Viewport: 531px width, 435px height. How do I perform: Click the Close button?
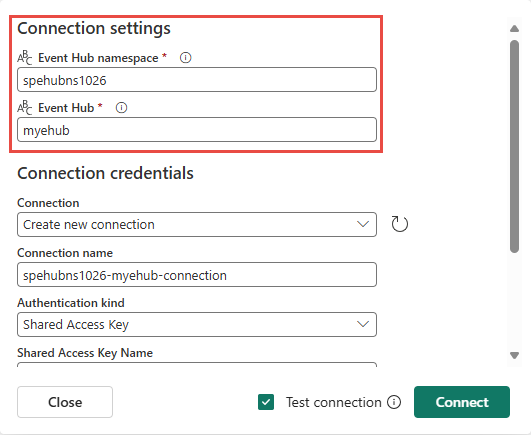coord(65,402)
